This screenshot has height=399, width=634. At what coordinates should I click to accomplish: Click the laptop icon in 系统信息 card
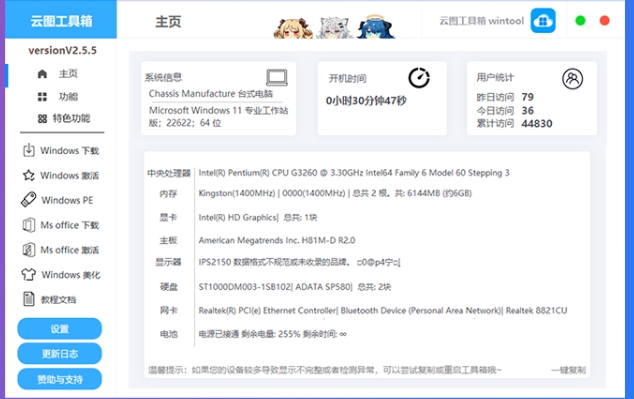(277, 78)
